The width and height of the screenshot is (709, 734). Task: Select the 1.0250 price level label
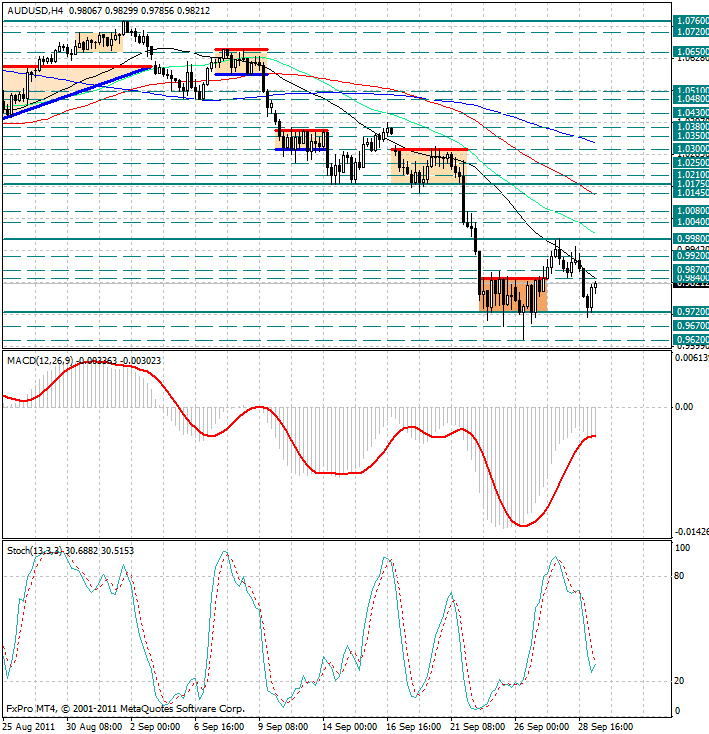(x=691, y=162)
